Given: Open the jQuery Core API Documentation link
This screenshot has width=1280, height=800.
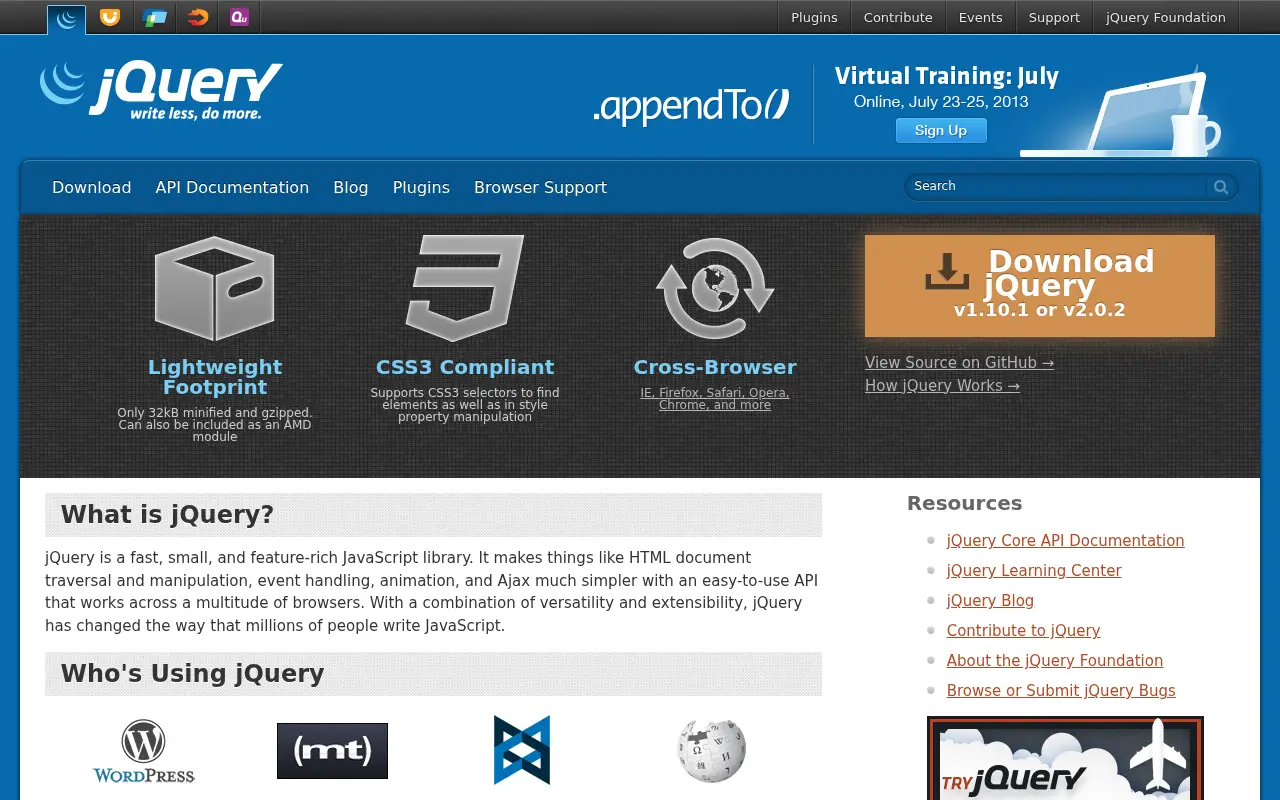Looking at the screenshot, I should click(1065, 541).
